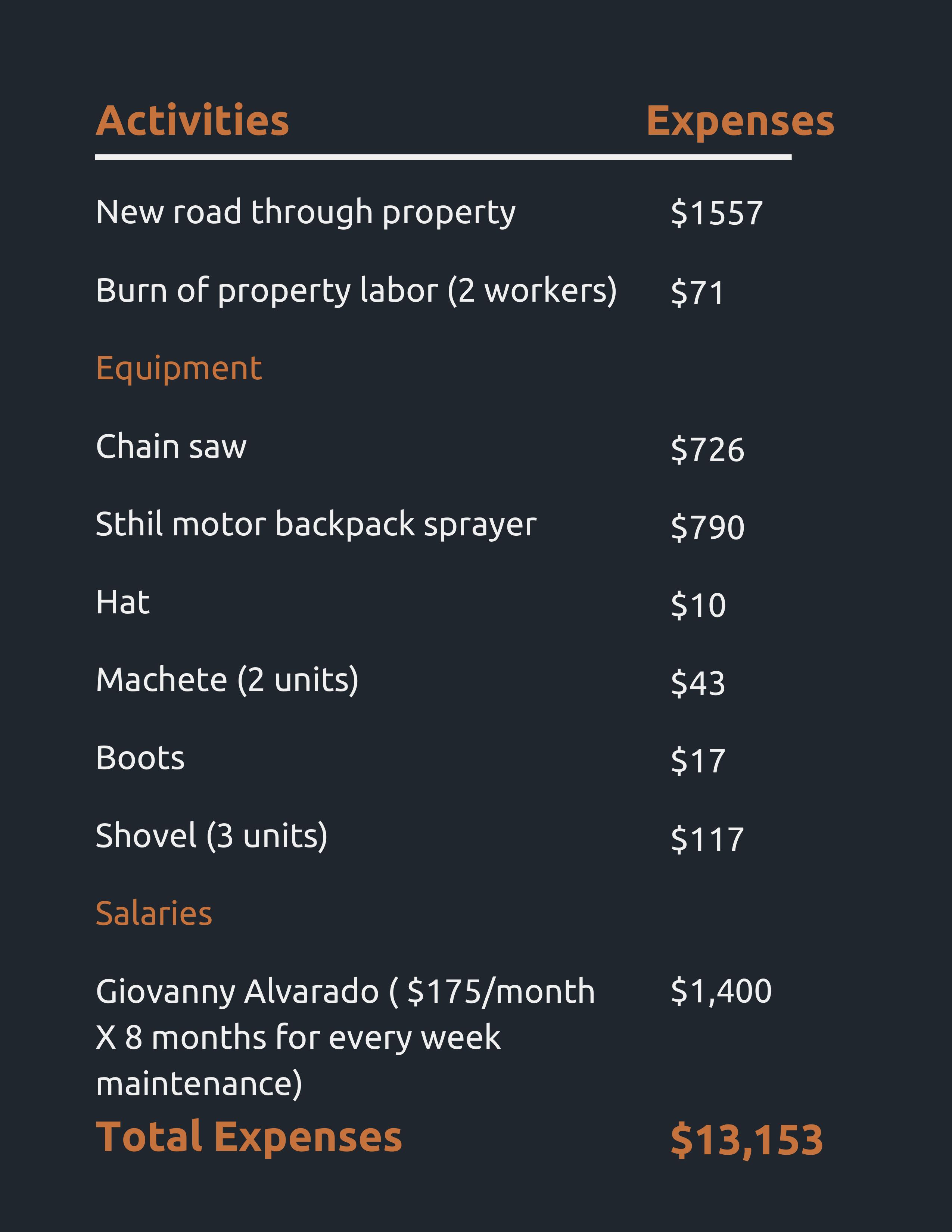Click the $790 sprayer cost
The image size is (952, 1232).
708,528
